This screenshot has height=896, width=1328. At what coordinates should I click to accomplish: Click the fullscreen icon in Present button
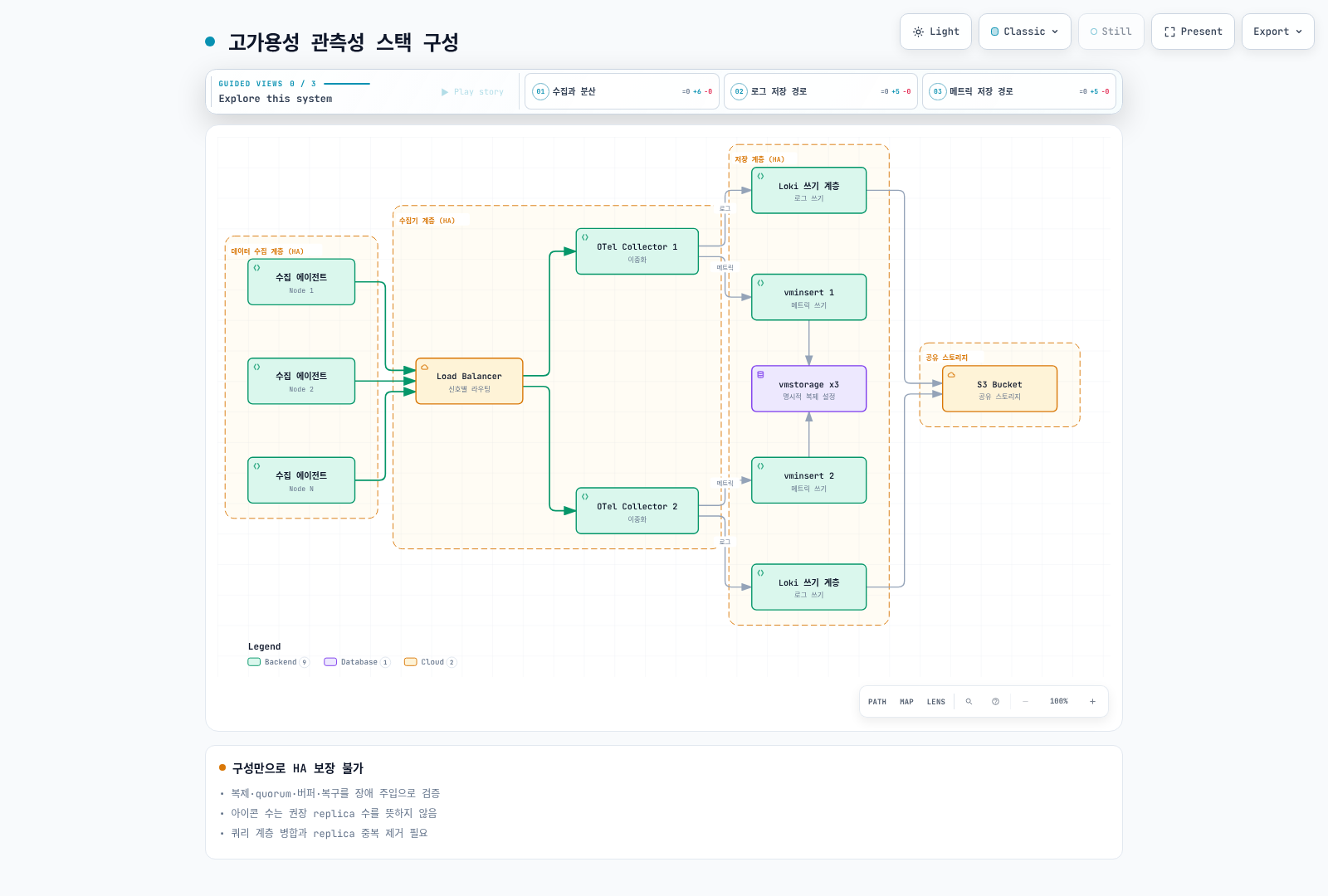point(1169,32)
